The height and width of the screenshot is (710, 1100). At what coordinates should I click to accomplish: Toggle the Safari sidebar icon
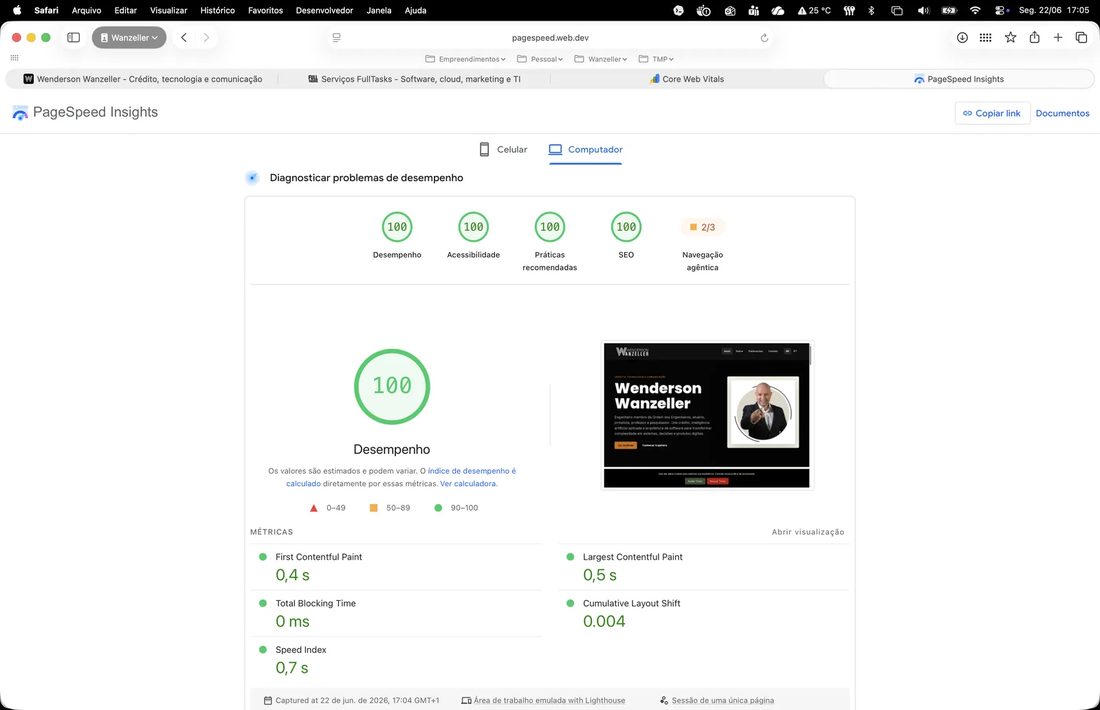74,38
